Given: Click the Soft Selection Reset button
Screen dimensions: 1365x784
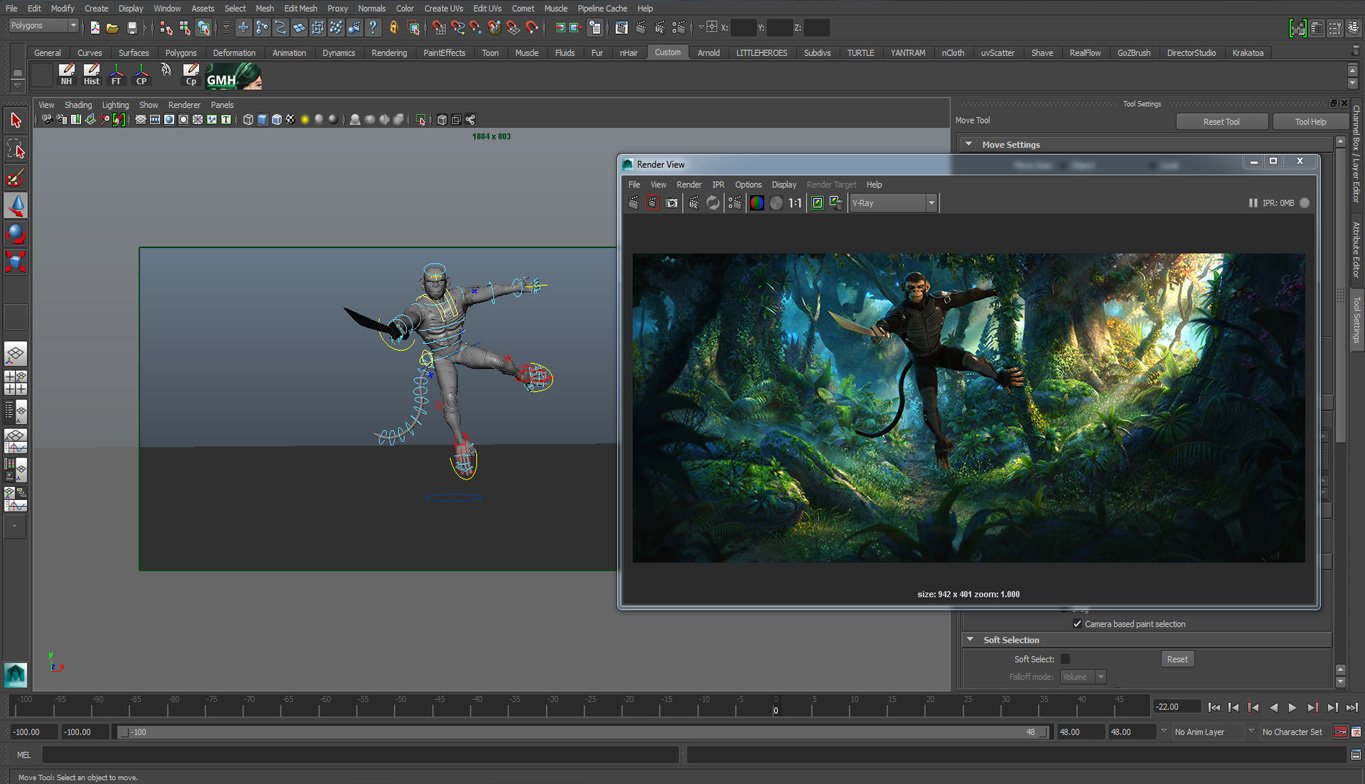Looking at the screenshot, I should tap(1177, 659).
